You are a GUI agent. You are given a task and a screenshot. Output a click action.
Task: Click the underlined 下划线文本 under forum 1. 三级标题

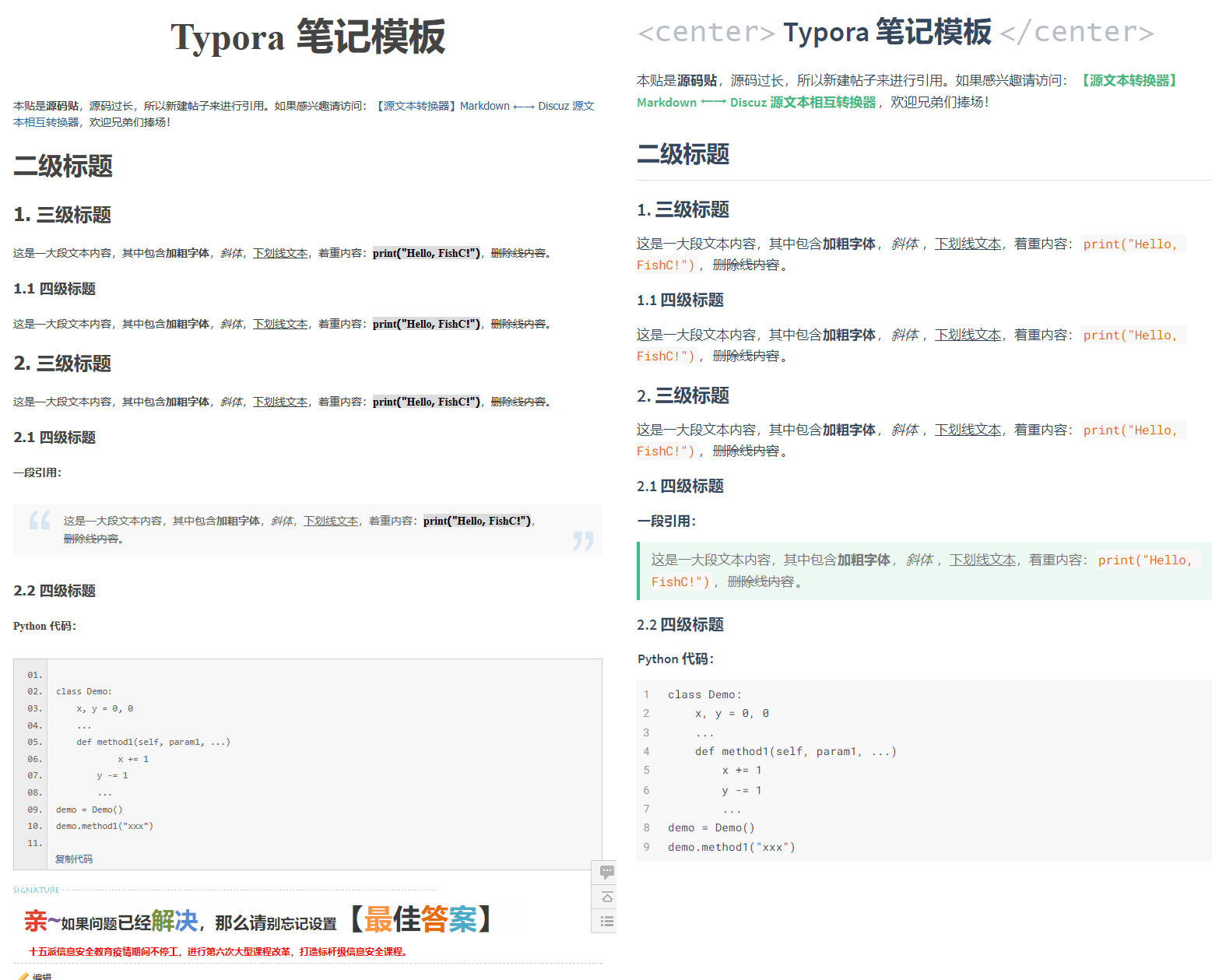(280, 253)
